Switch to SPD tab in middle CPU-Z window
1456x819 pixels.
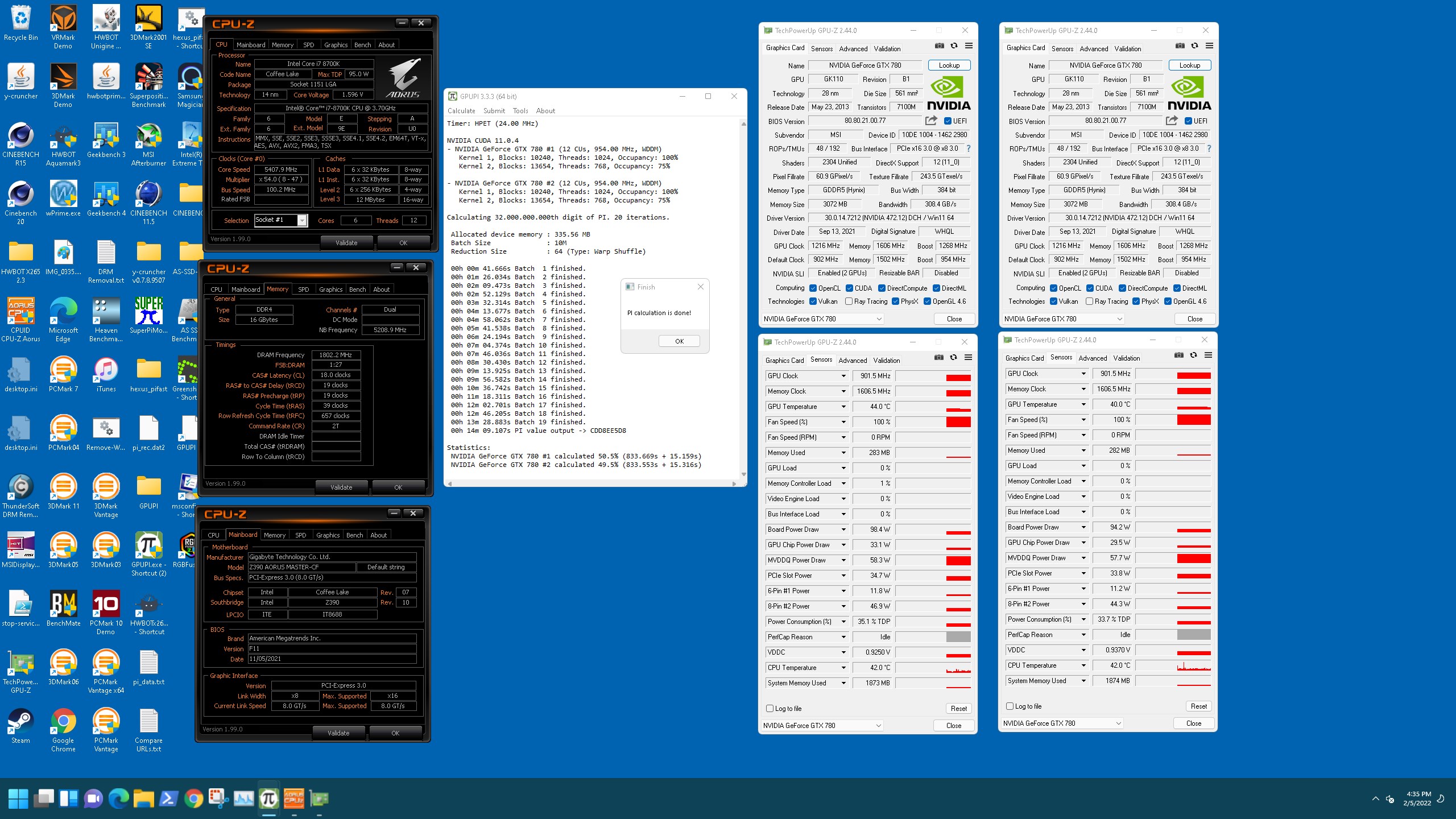point(304,289)
